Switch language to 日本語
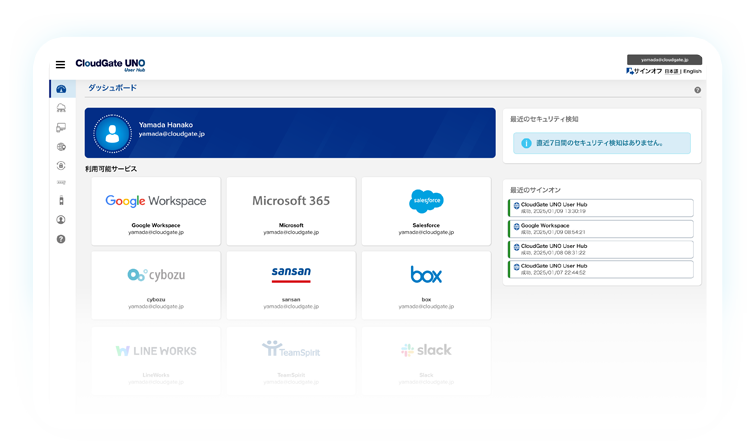 pos(671,71)
